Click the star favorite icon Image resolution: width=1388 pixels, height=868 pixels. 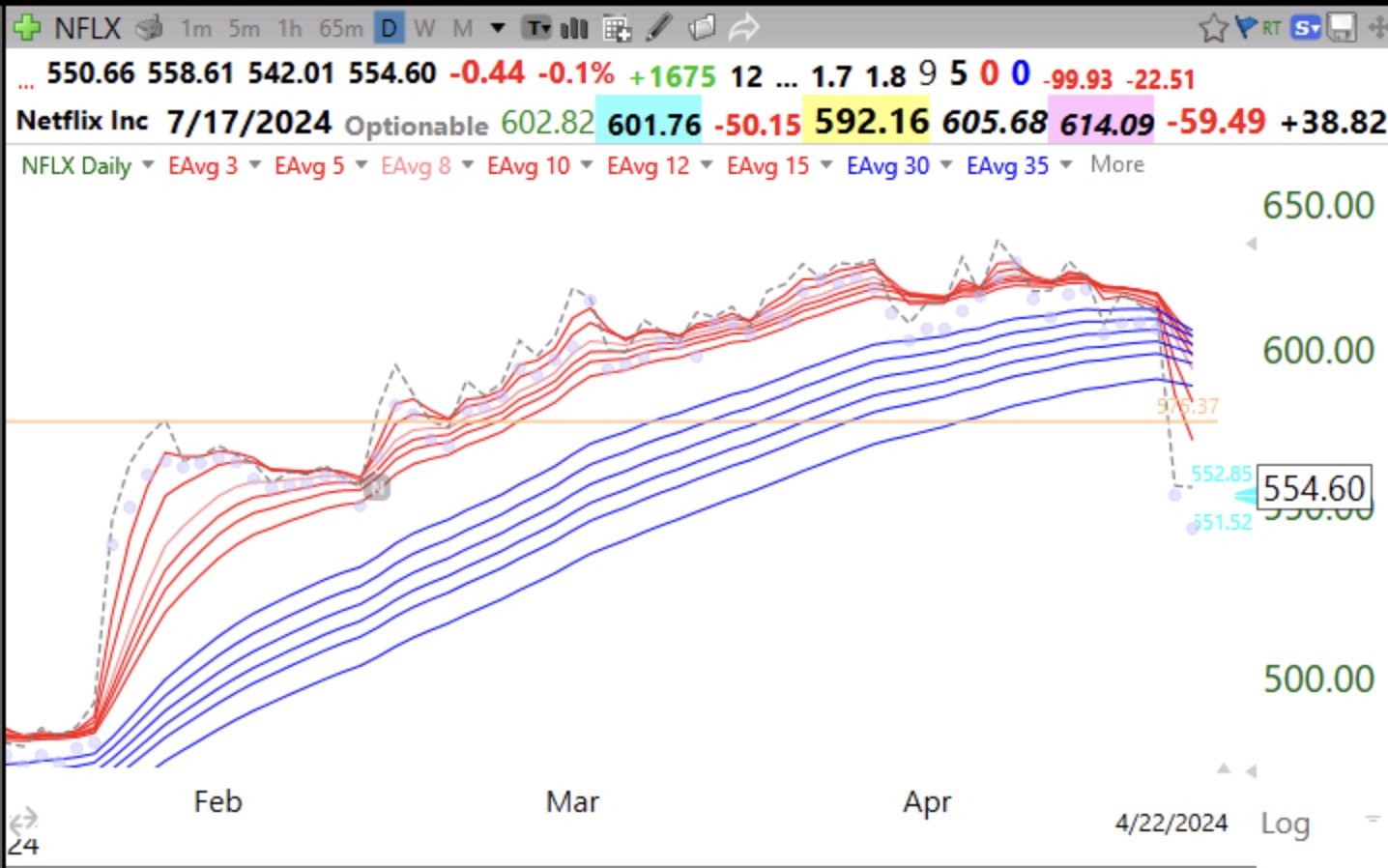pos(1213,28)
